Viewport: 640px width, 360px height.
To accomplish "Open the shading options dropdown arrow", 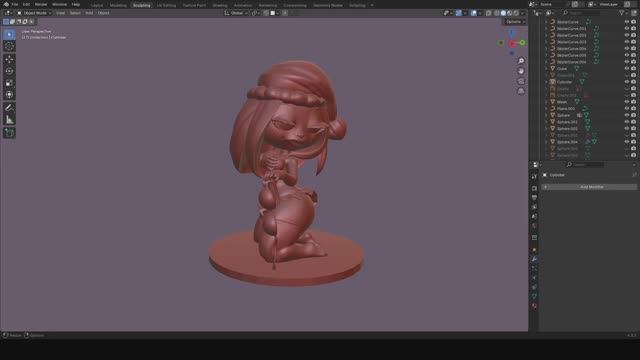I will (x=523, y=13).
